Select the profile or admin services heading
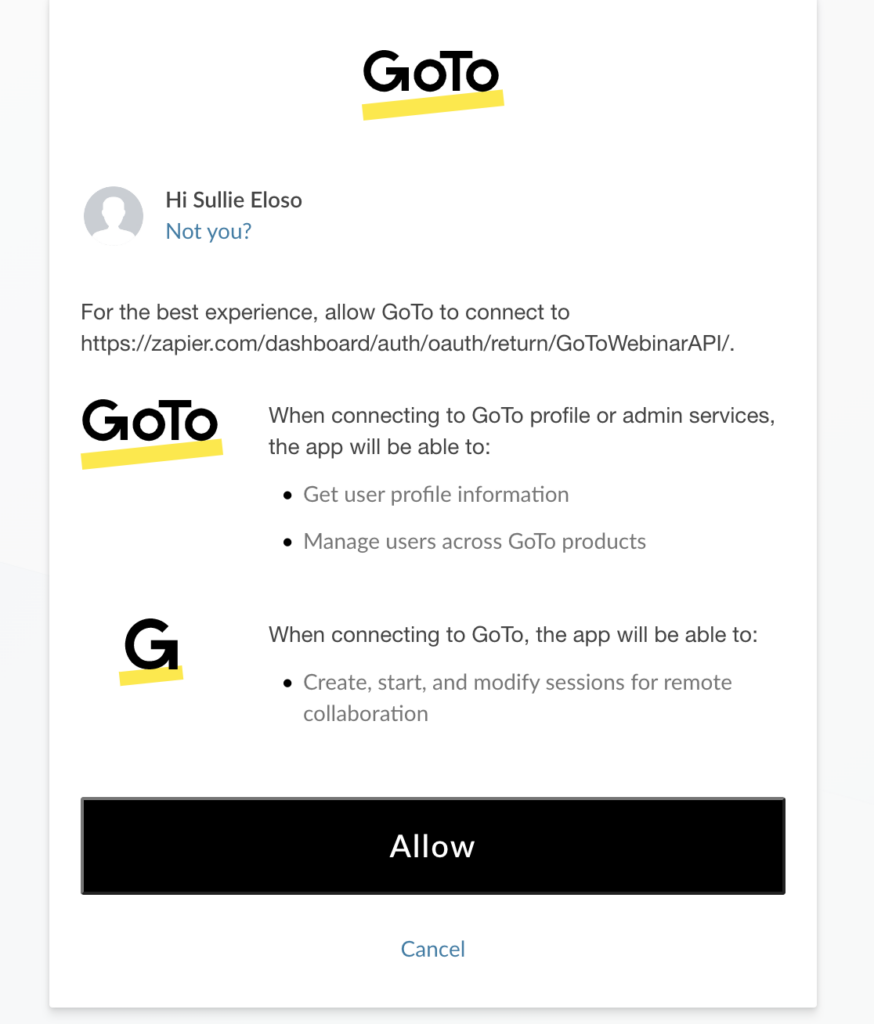The width and height of the screenshot is (874, 1024). (521, 430)
